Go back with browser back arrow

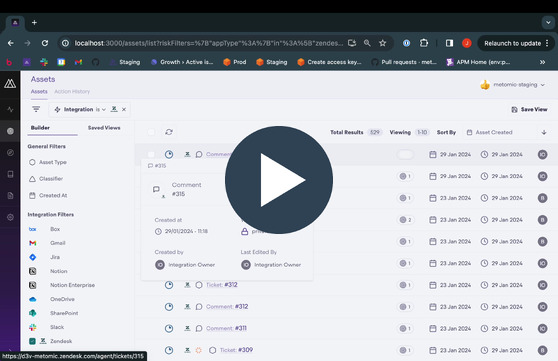pos(11,43)
